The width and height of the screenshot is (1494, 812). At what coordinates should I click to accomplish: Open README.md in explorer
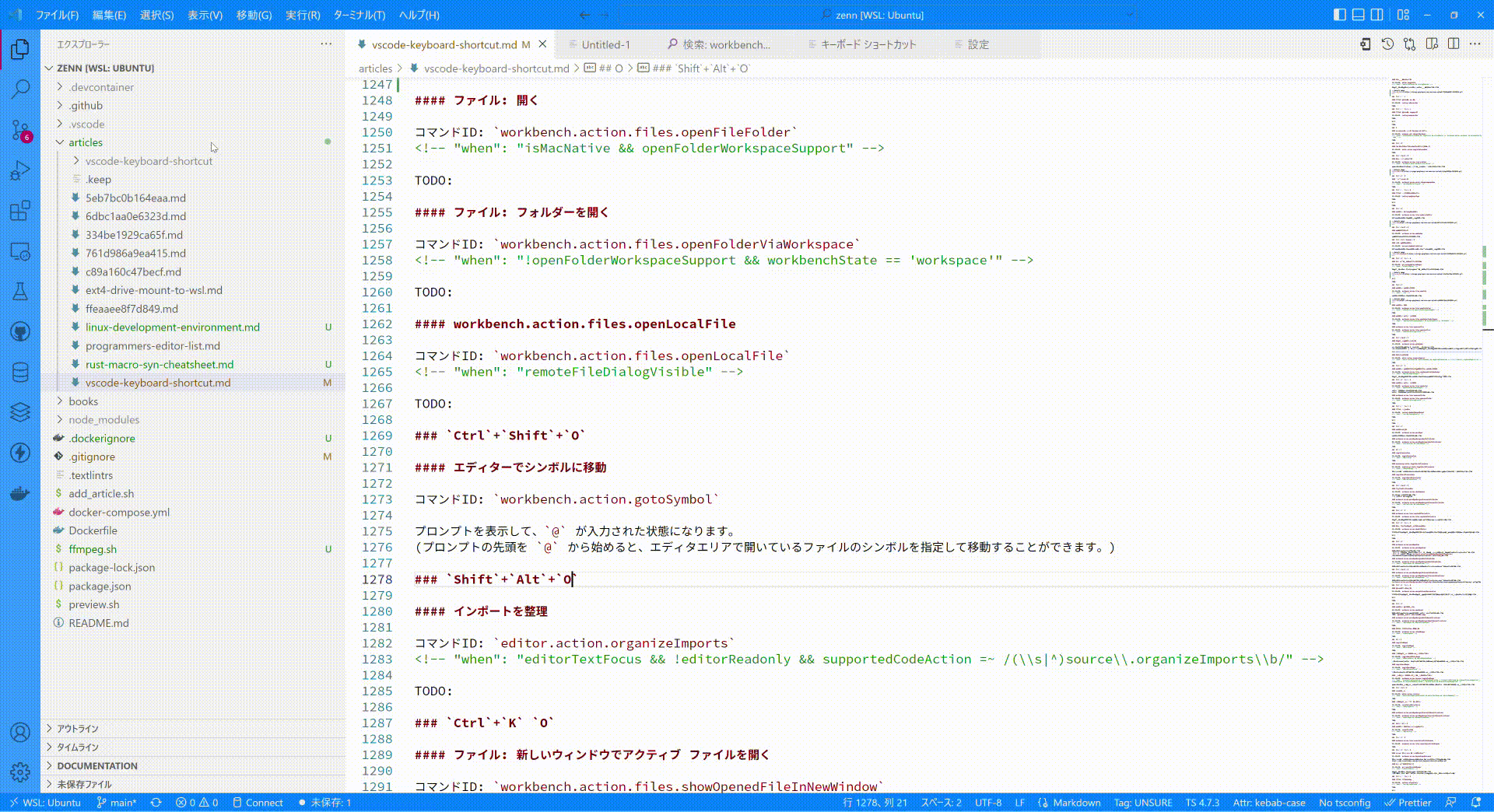click(99, 623)
